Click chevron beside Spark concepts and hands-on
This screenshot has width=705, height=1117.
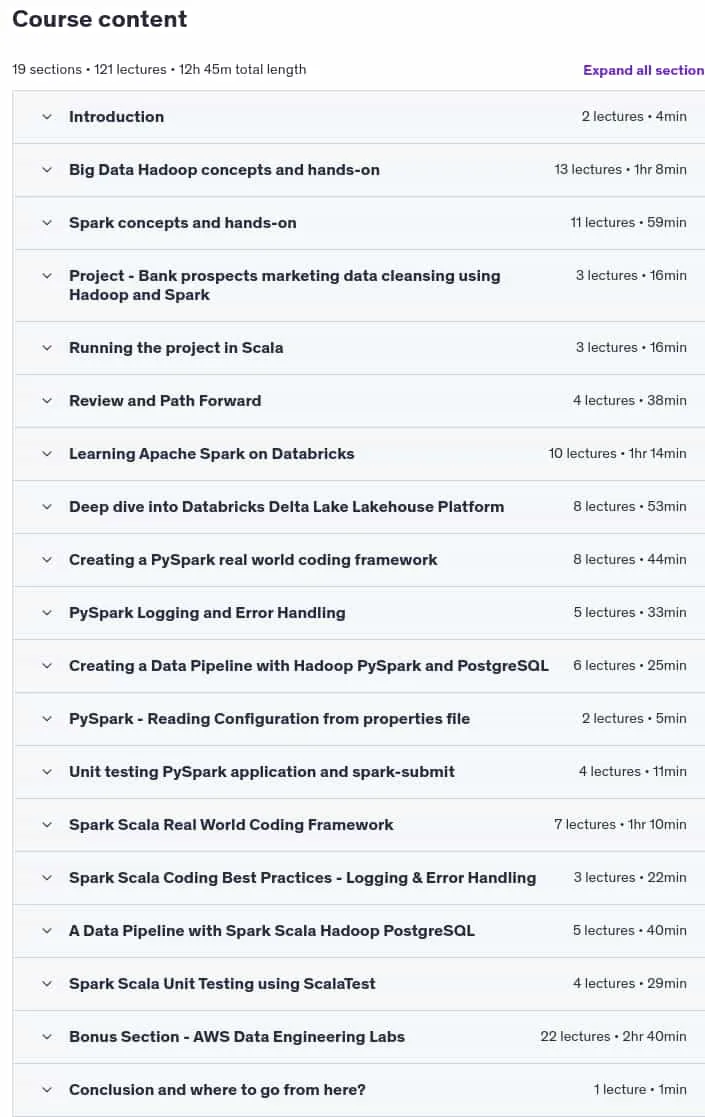47,222
